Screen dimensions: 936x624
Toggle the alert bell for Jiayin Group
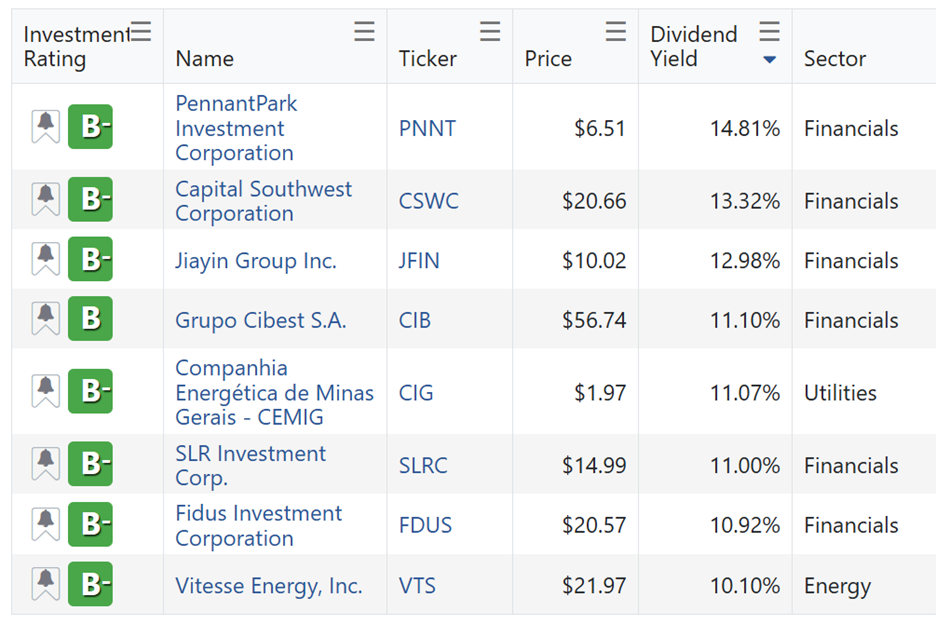pos(46,260)
